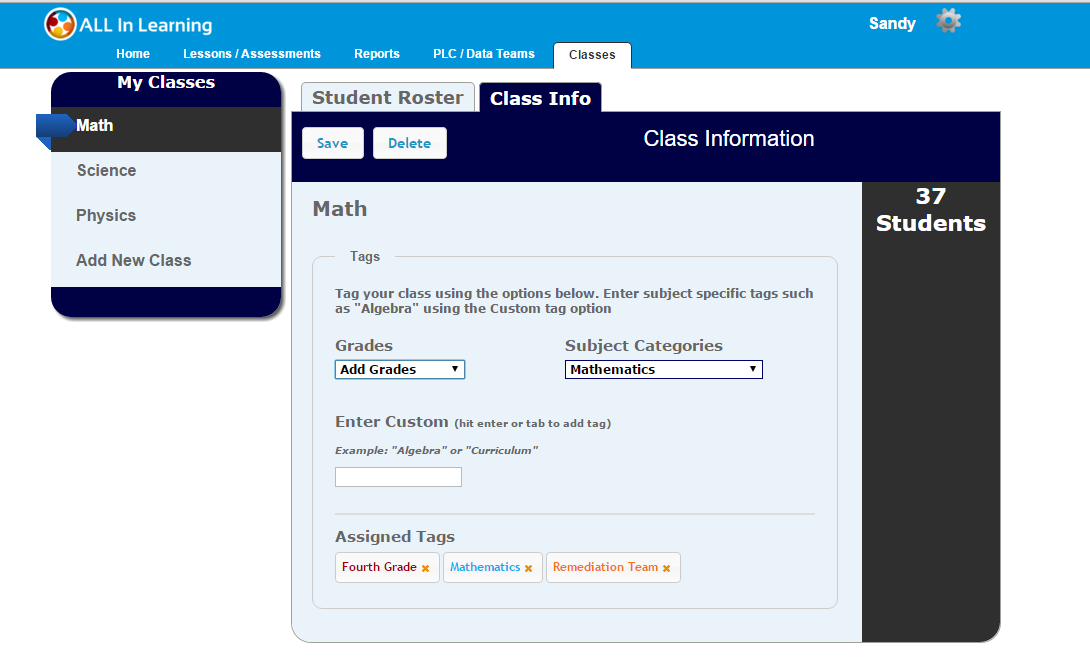Select Physics class in sidebar
The width and height of the screenshot is (1090, 665).
[106, 215]
